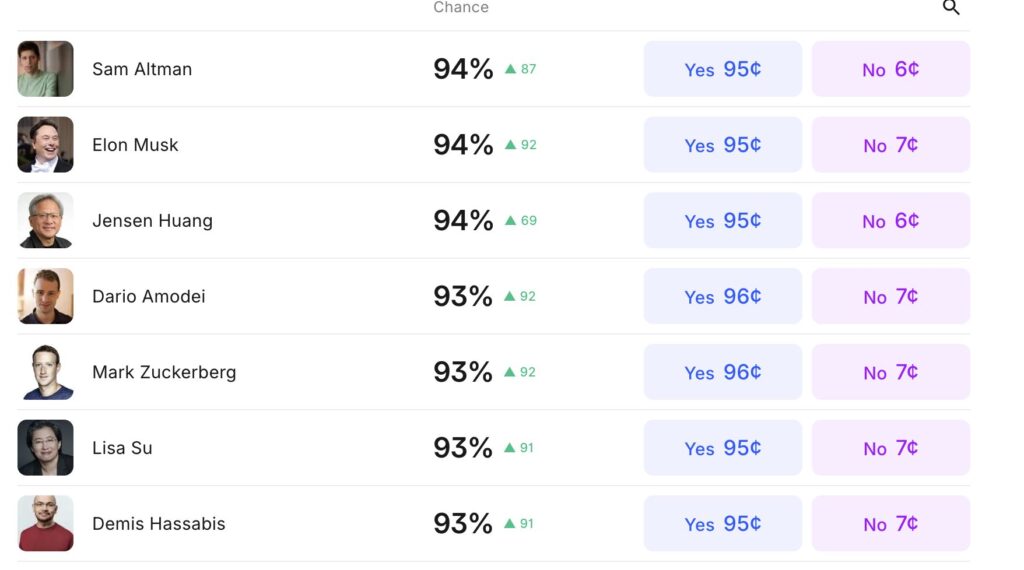Pick No 7¢ for Demis Hassabis

(x=890, y=523)
